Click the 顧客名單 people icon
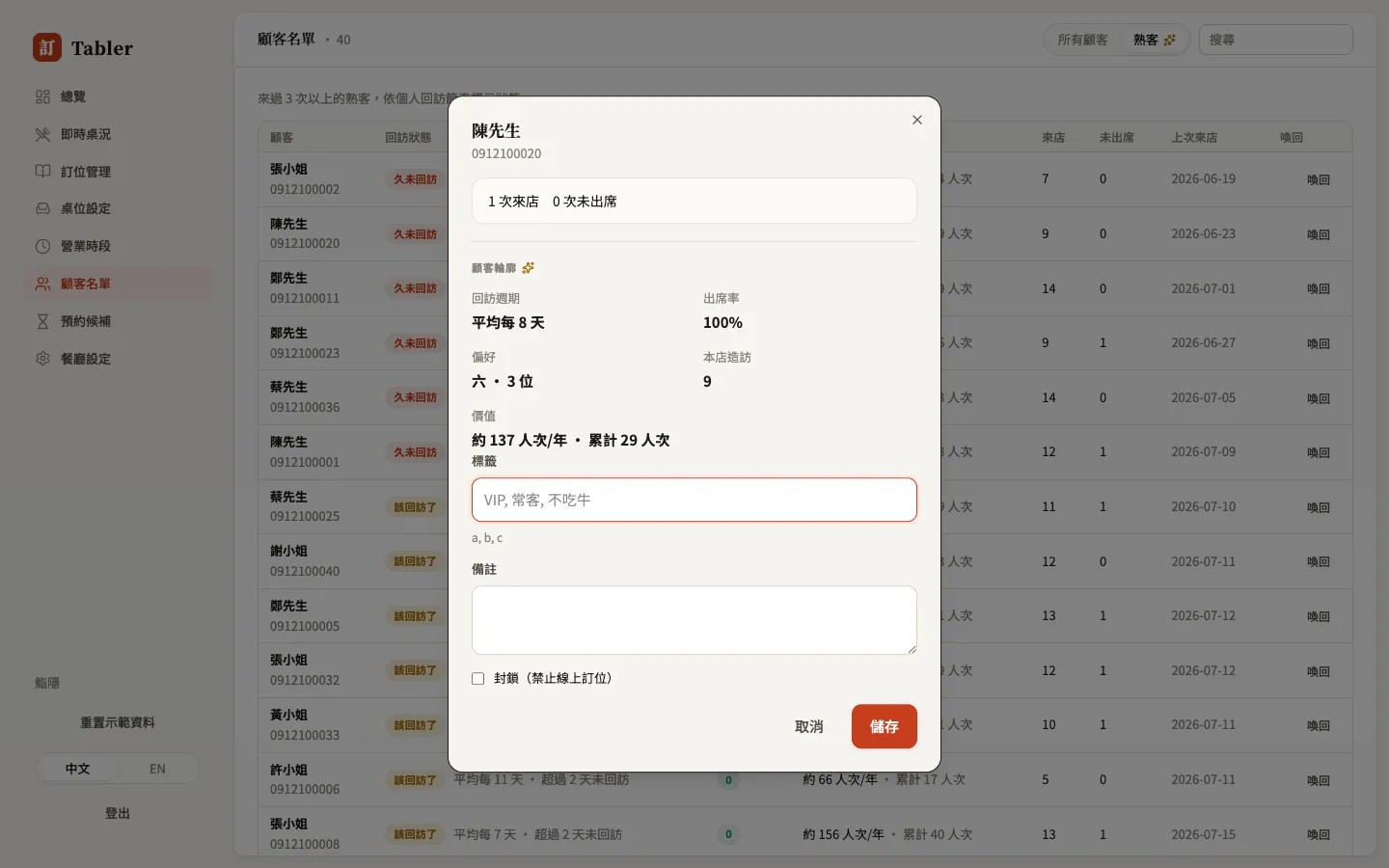This screenshot has height=868, width=1389. [42, 284]
